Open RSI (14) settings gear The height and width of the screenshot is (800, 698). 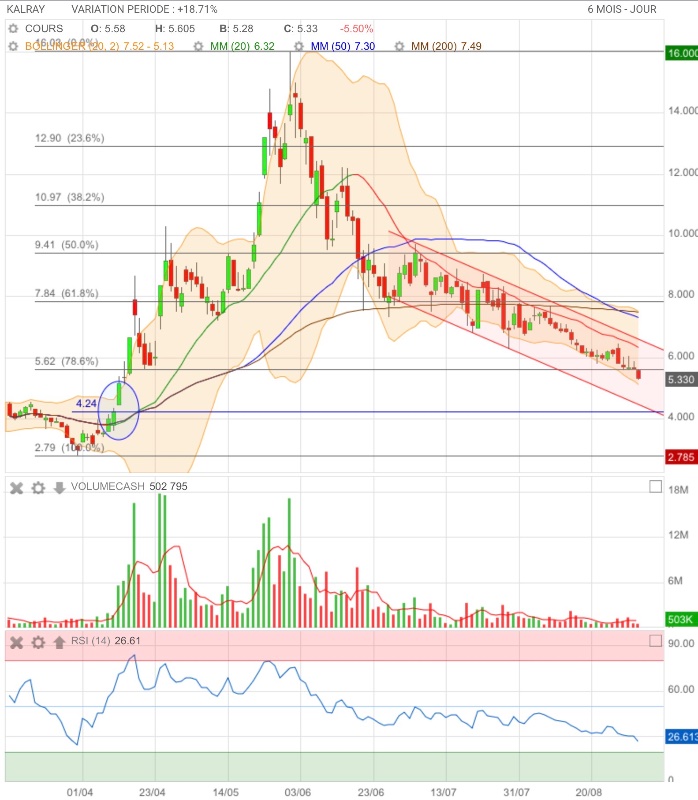point(38,642)
